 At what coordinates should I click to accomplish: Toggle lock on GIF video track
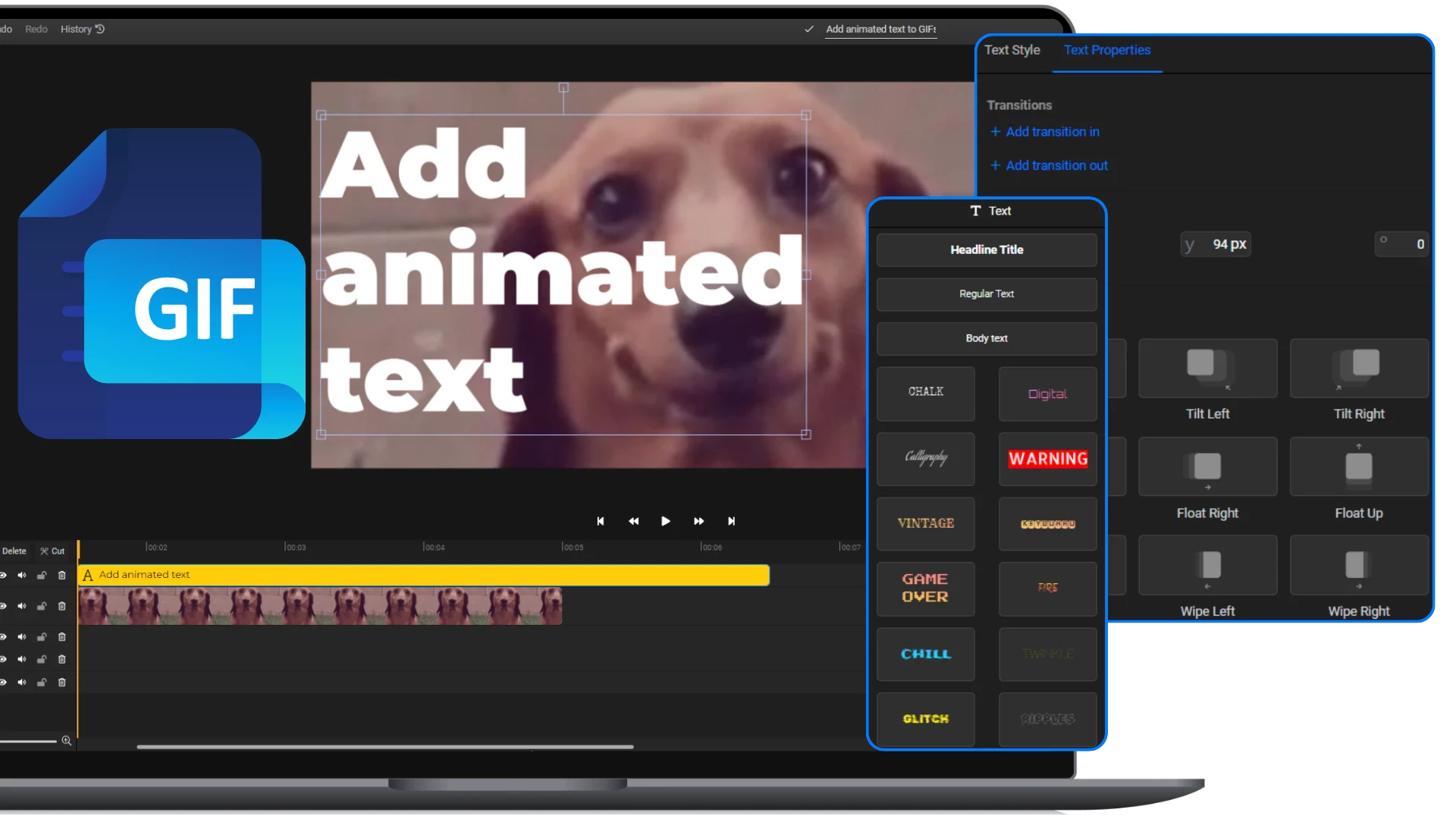(x=42, y=606)
